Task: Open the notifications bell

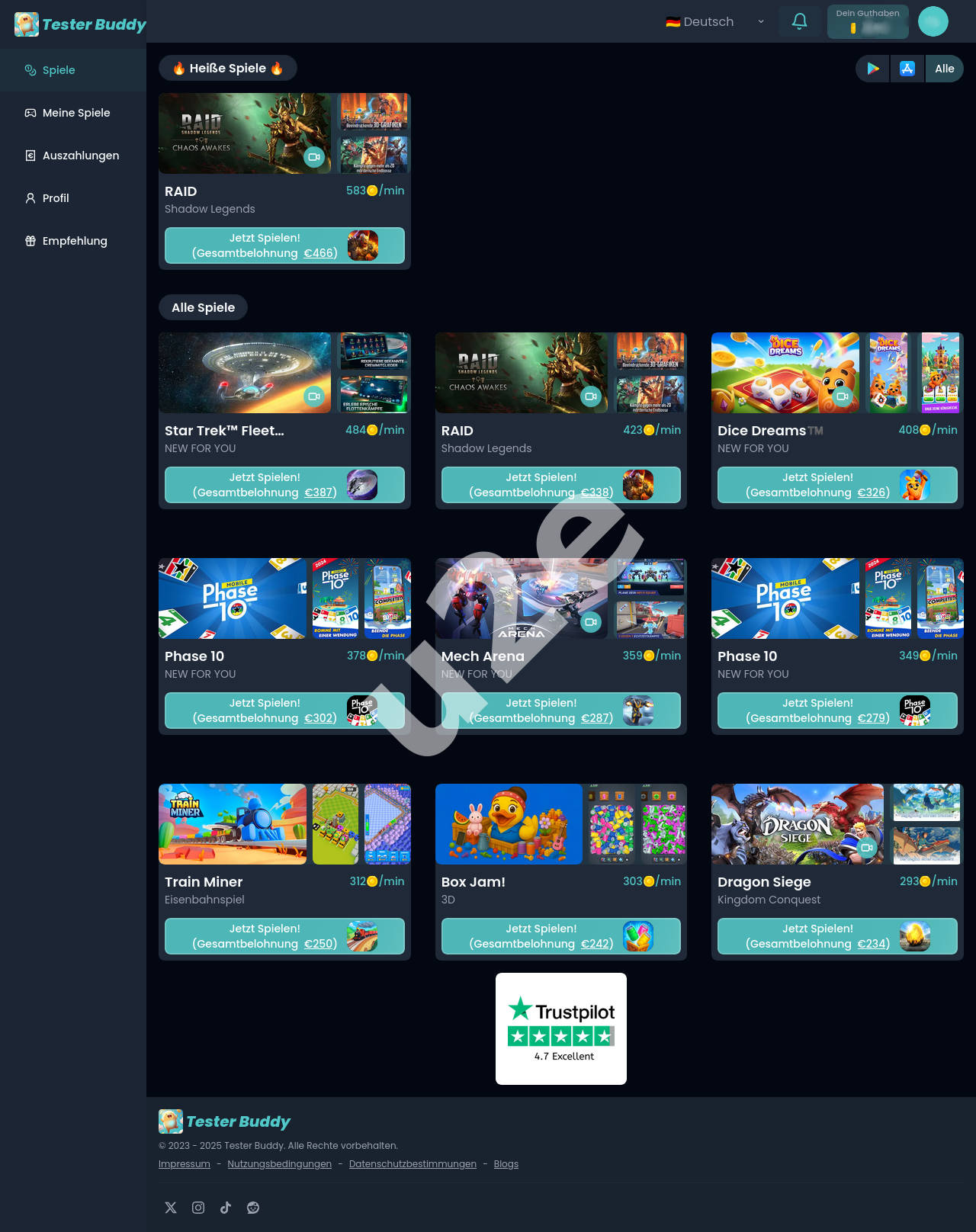Action: [799, 21]
